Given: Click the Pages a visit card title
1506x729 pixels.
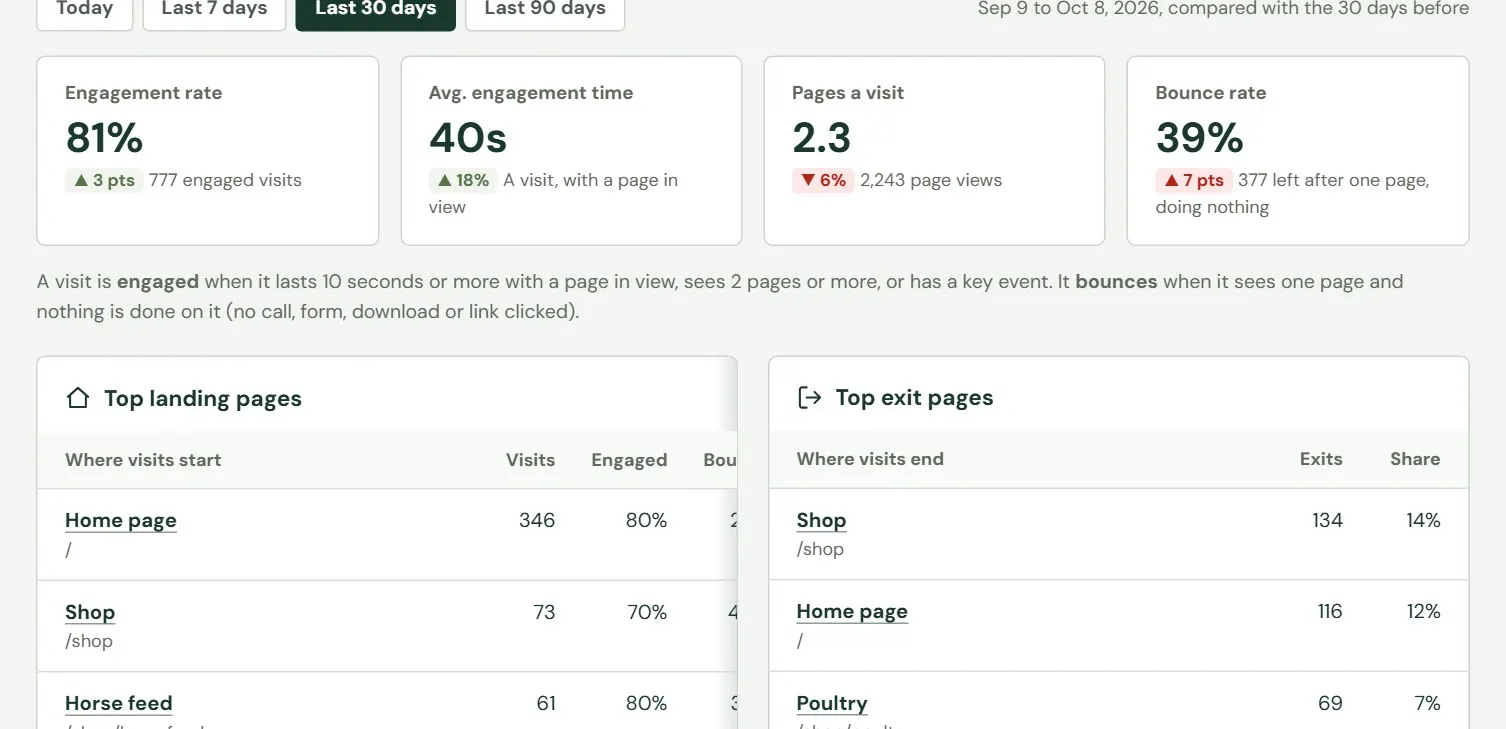Looking at the screenshot, I should tap(848, 93).
